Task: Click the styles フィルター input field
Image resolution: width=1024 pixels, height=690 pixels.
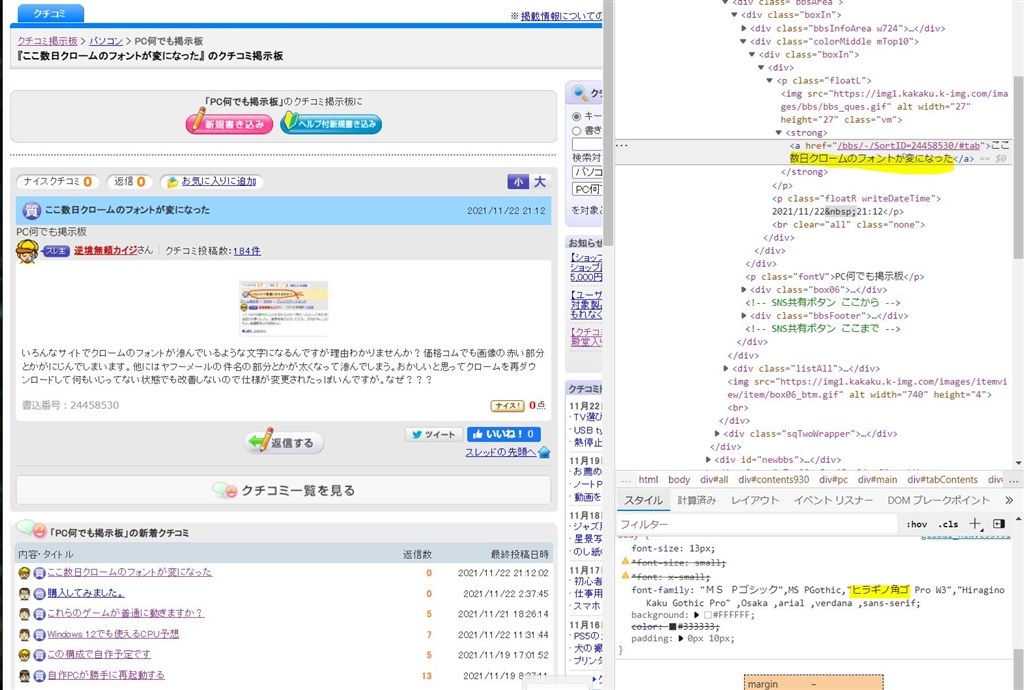Action: tap(758, 524)
